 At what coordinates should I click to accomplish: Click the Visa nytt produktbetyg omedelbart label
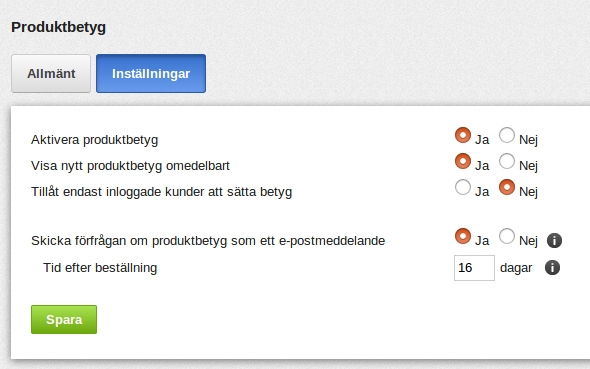click(x=130, y=166)
